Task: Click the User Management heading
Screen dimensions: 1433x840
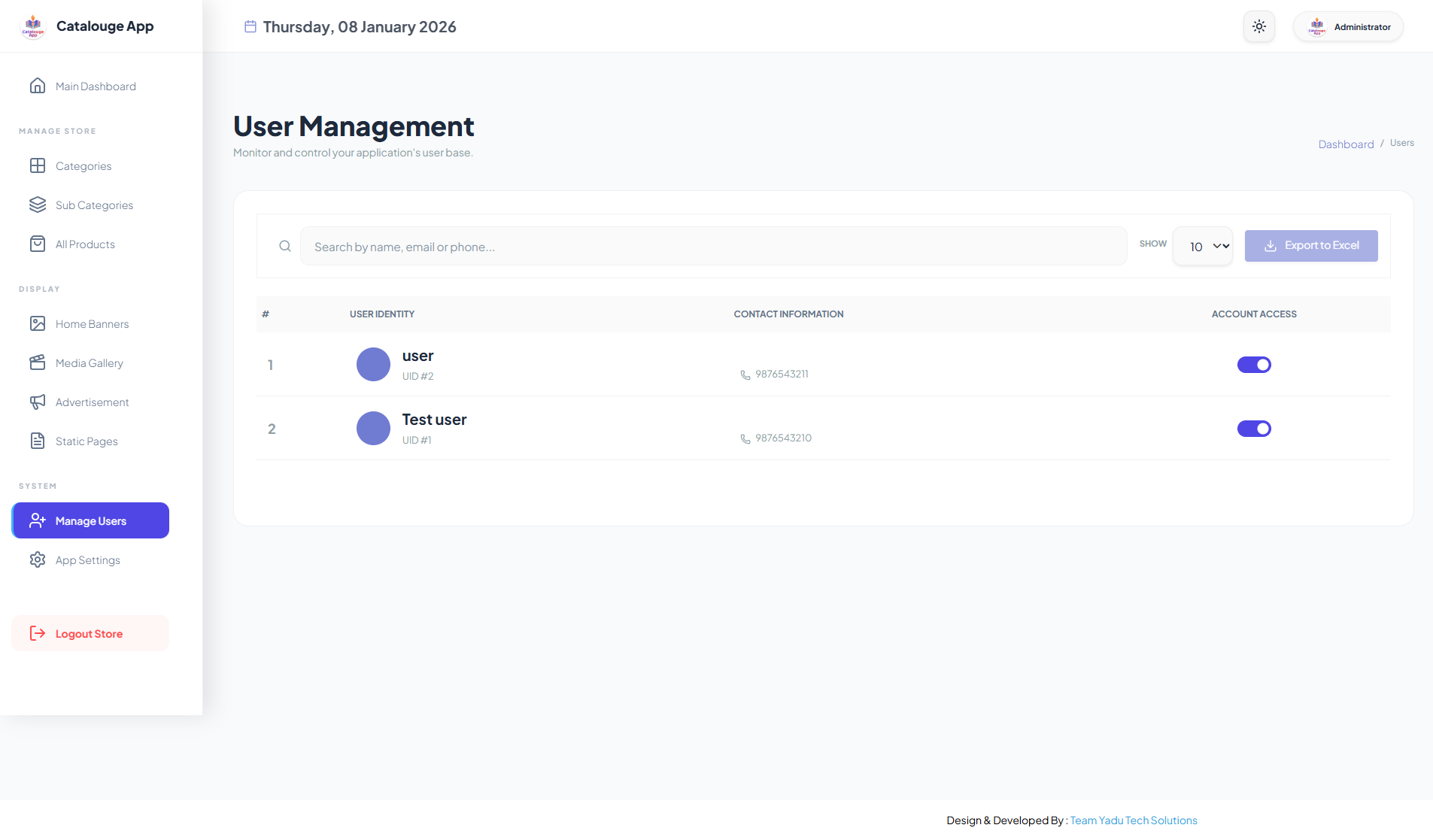Action: (x=354, y=126)
